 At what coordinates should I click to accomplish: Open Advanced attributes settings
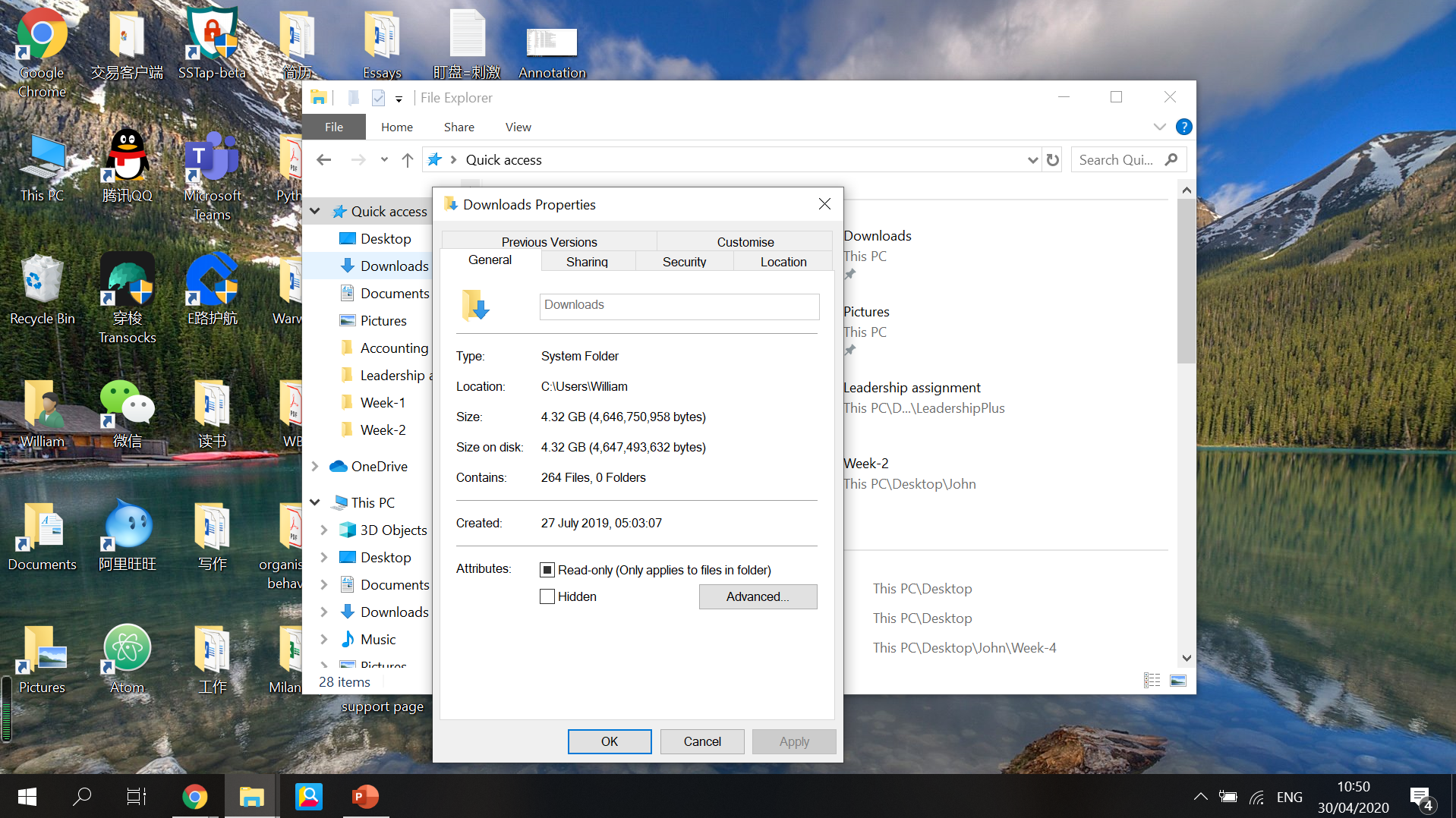[x=758, y=596]
